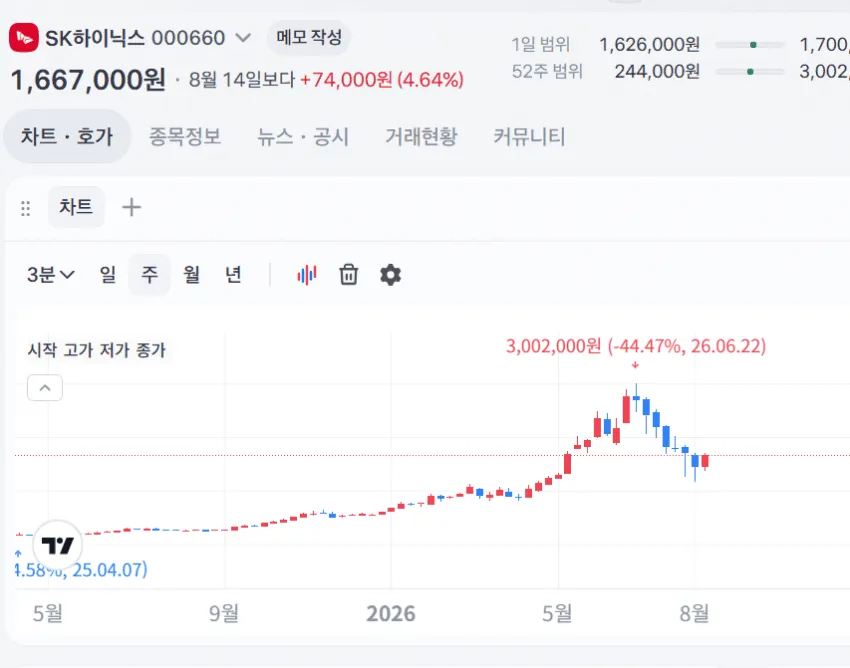Click the 1일 범위 label
This screenshot has height=668, width=850.
click(540, 44)
